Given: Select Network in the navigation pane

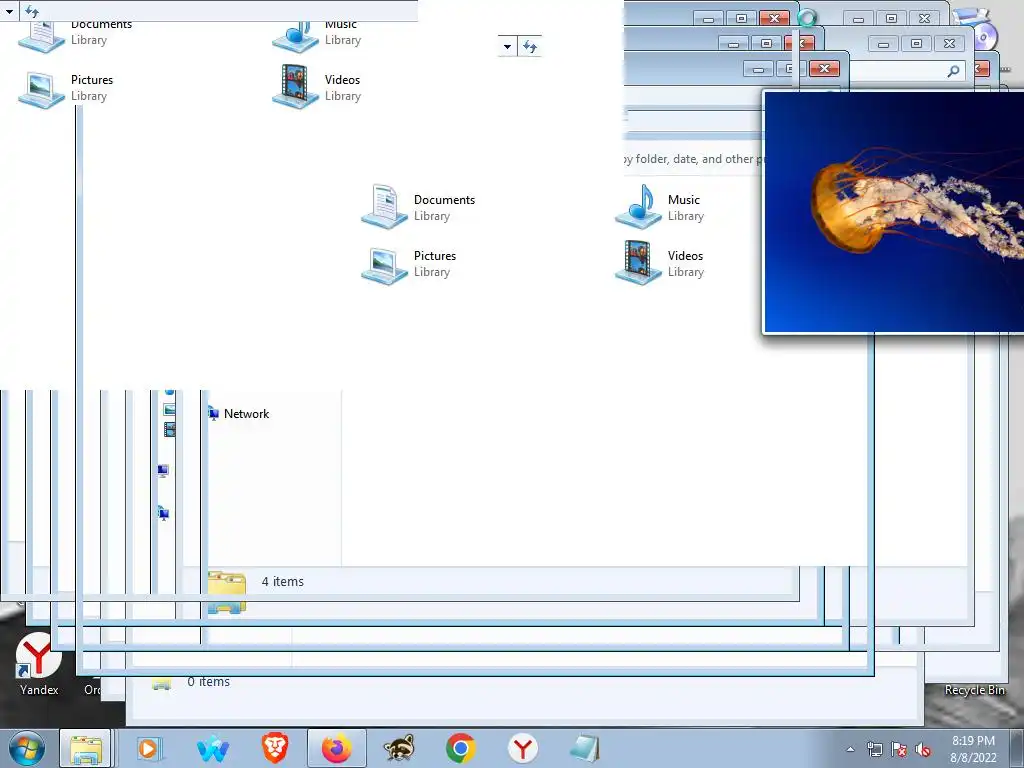Looking at the screenshot, I should [x=239, y=413].
